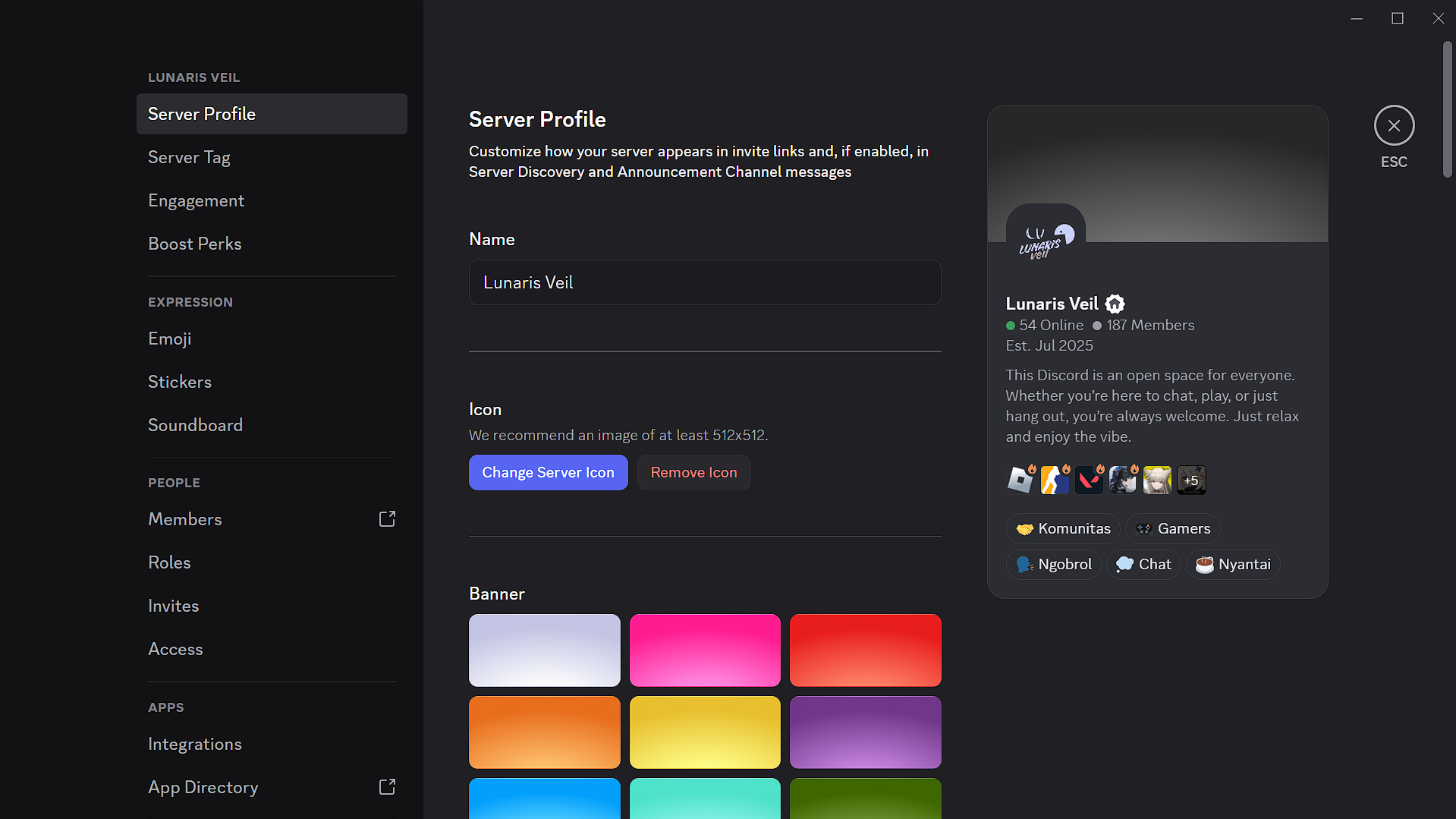Click the home badge beside Lunaris Veil
This screenshot has height=819, width=1456.
coord(1115,304)
